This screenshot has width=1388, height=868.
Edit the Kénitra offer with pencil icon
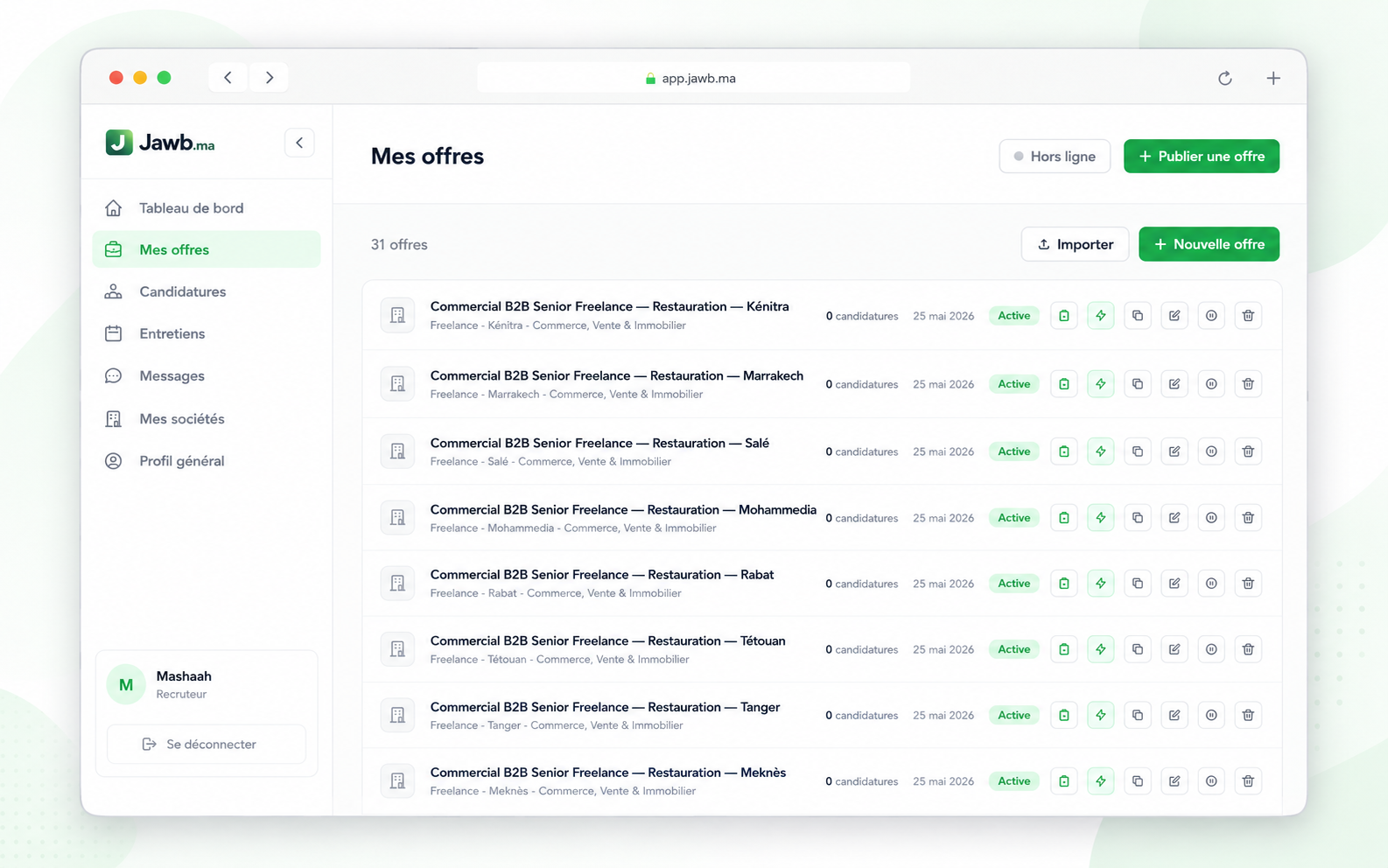[x=1174, y=316]
